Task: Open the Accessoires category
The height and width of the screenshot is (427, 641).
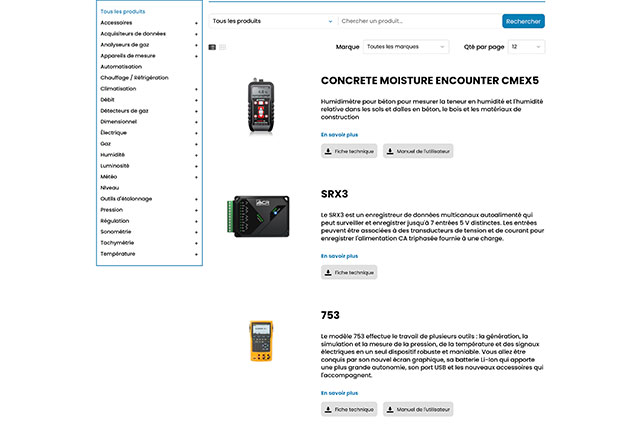Action: 117,22
